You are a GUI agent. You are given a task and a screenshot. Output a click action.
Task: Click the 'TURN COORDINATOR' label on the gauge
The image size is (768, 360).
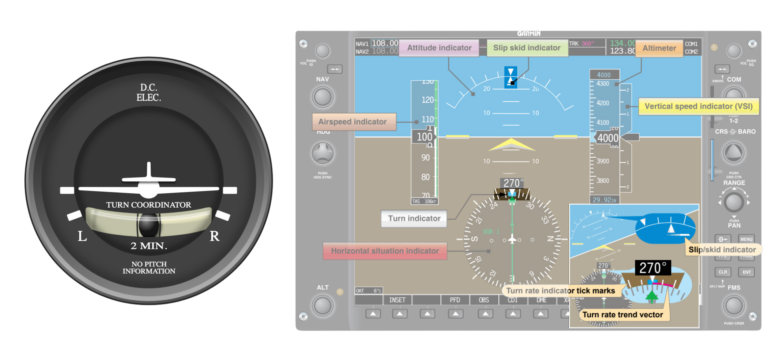tap(148, 205)
